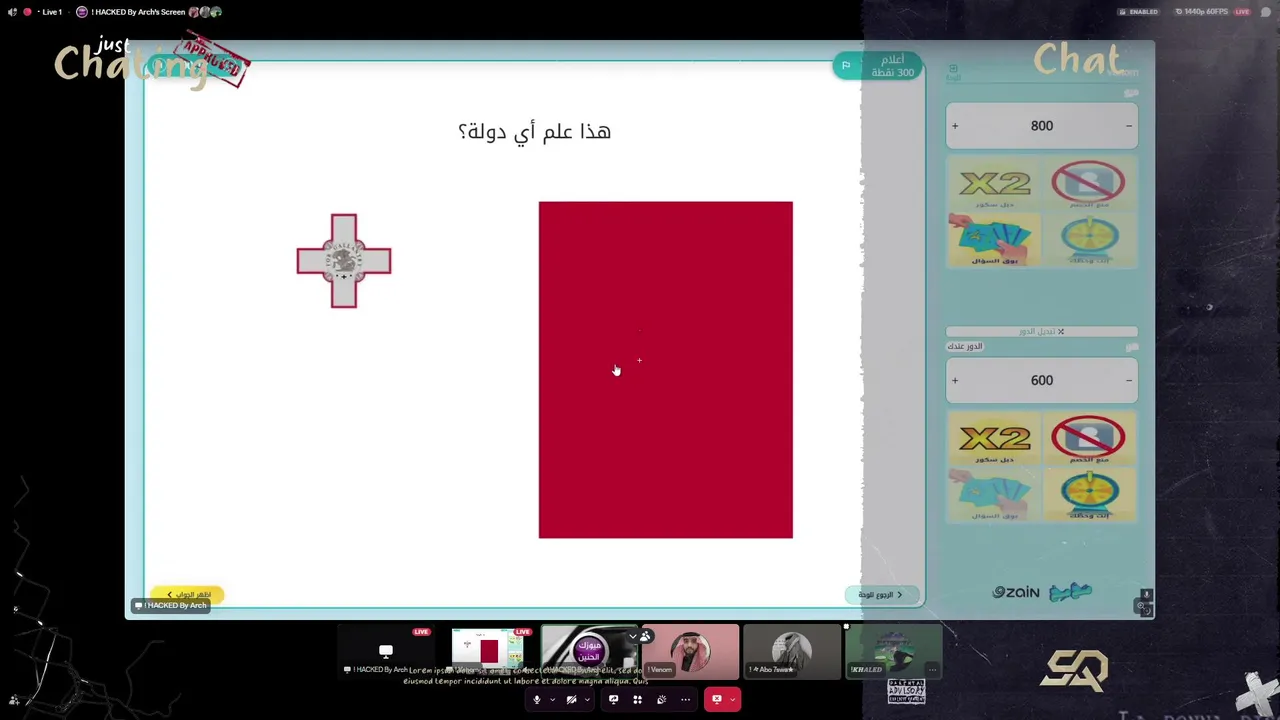The image size is (1280, 720).
Task: Open dropdown arrow beside disconnect button
Action: click(733, 700)
